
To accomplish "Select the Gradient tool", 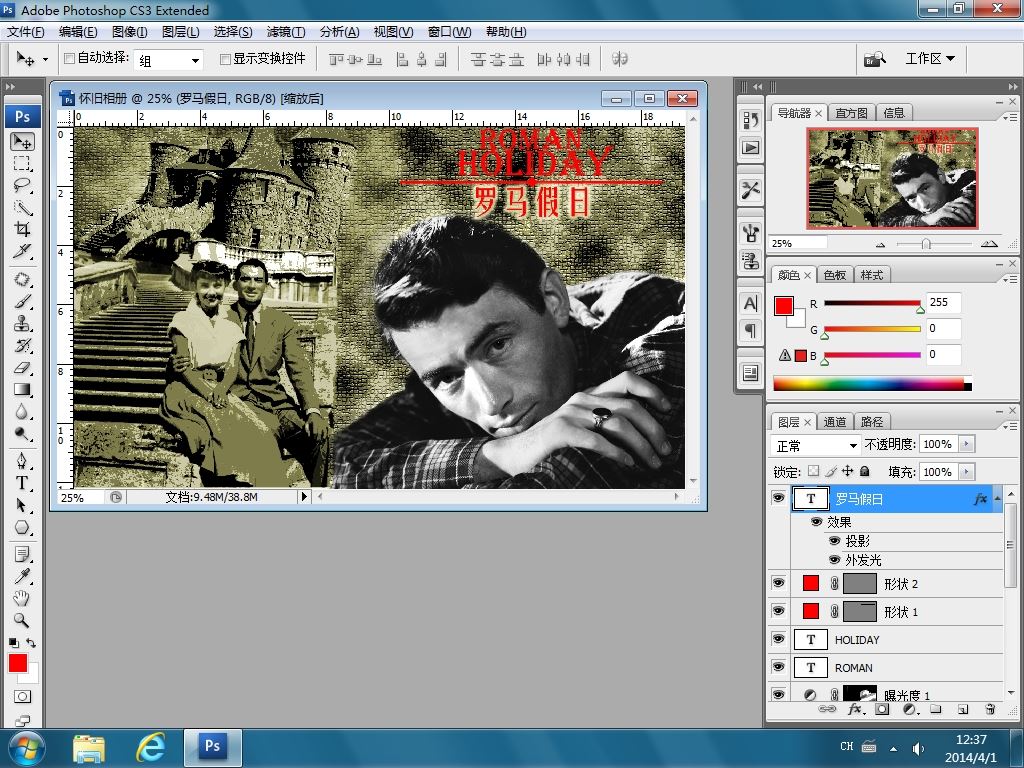I will click(x=22, y=390).
